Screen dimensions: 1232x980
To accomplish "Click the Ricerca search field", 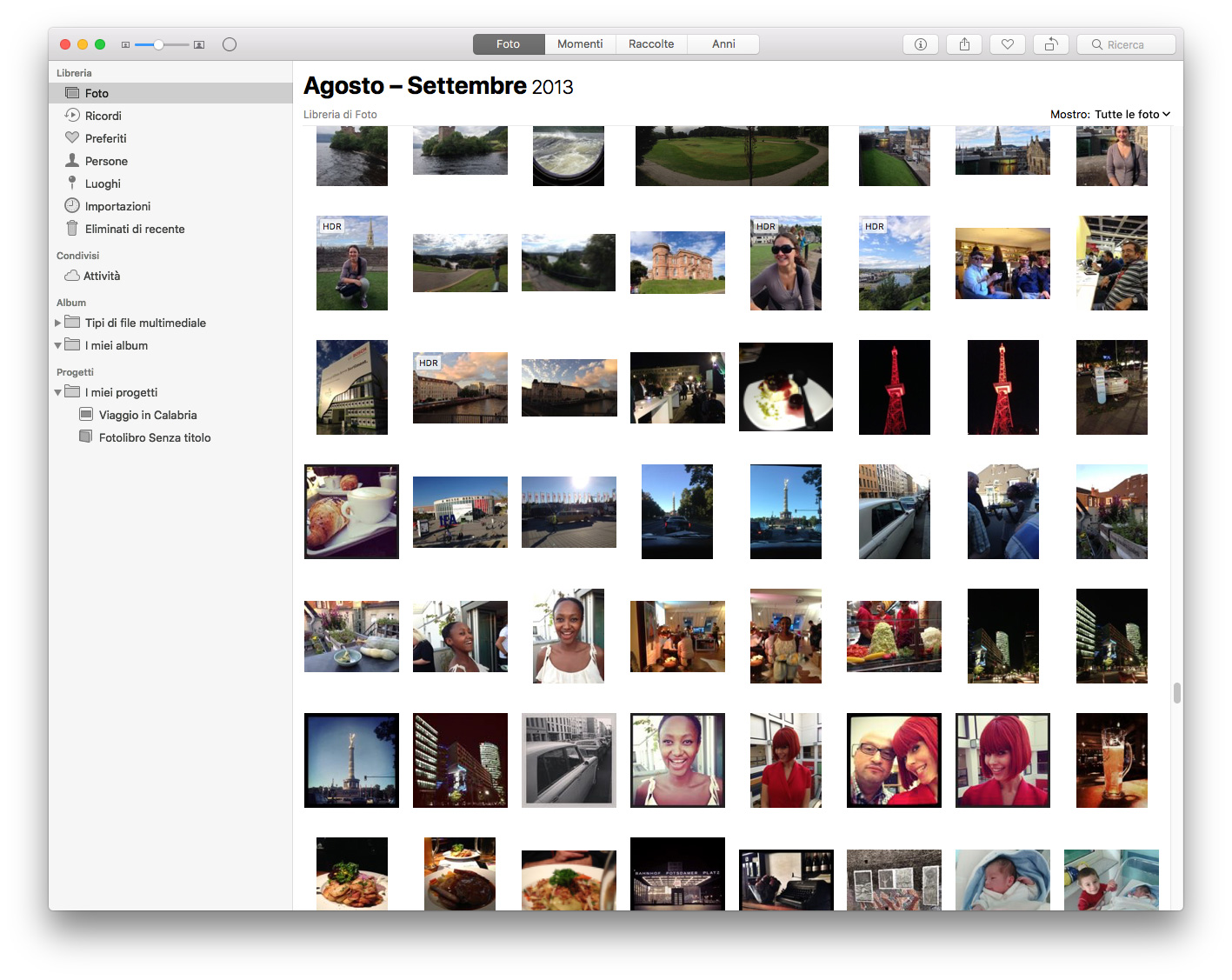I will (1125, 44).
